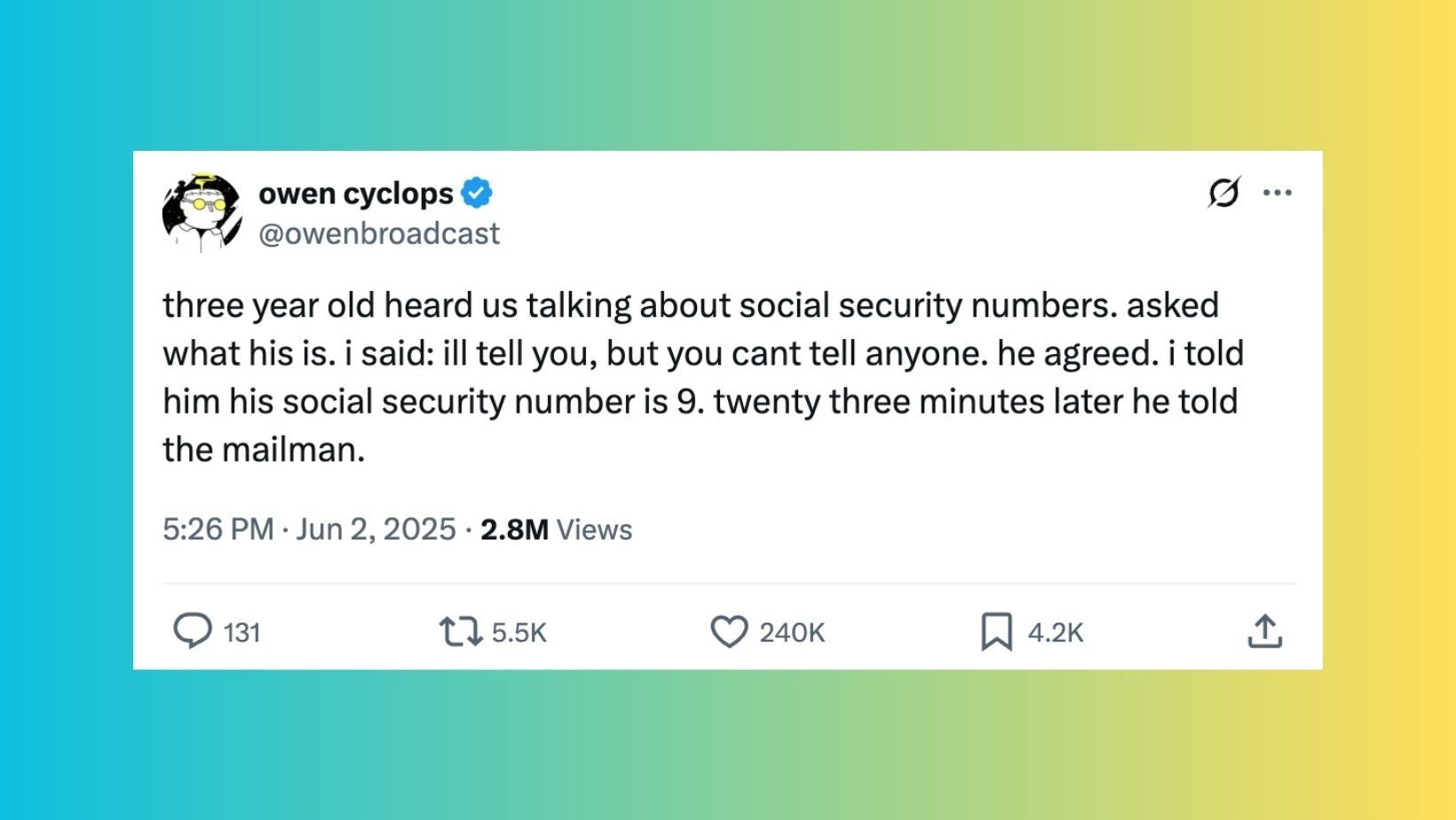Click the 240K likes count
This screenshot has width=1456, height=820.
(792, 633)
